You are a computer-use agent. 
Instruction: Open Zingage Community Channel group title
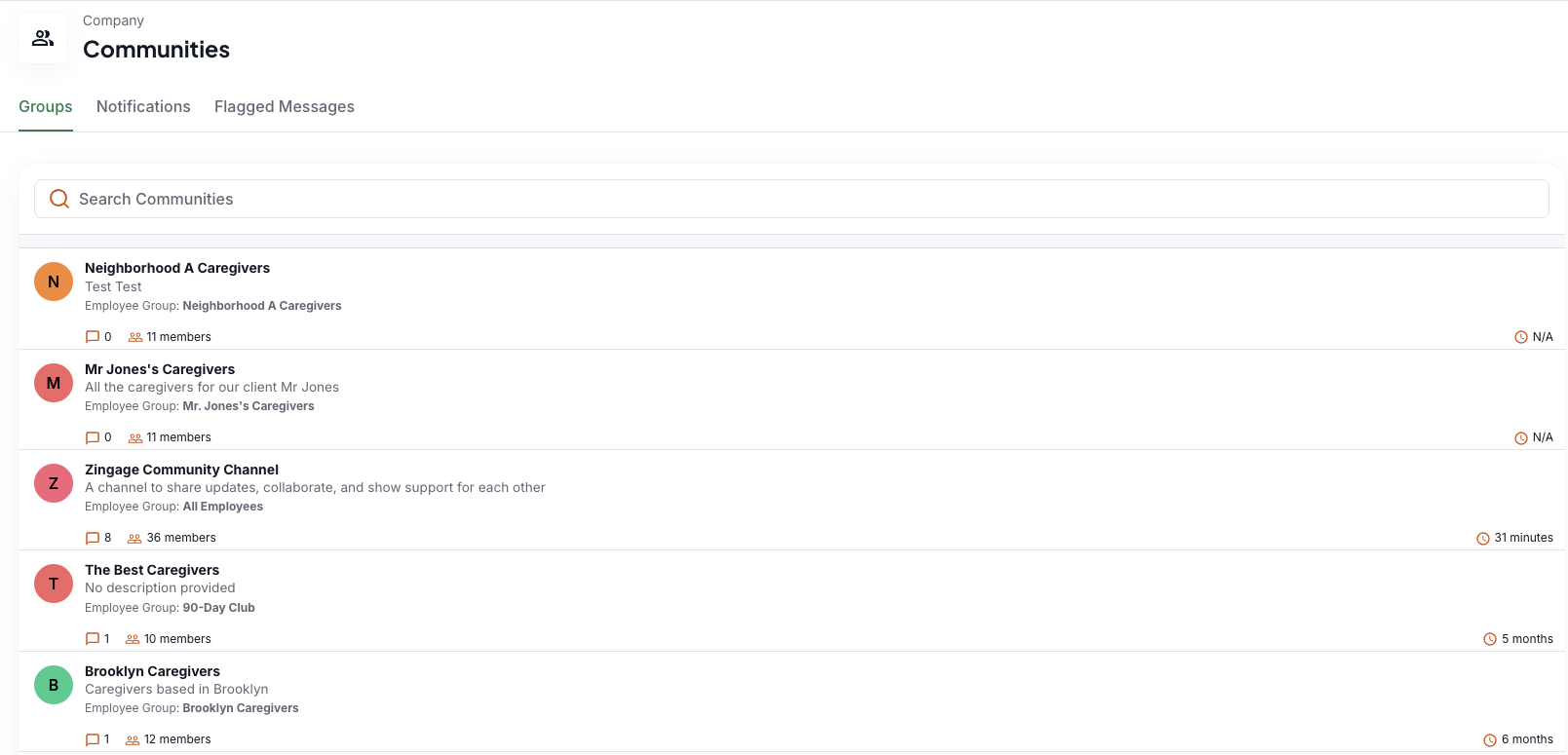pyautogui.click(x=181, y=470)
